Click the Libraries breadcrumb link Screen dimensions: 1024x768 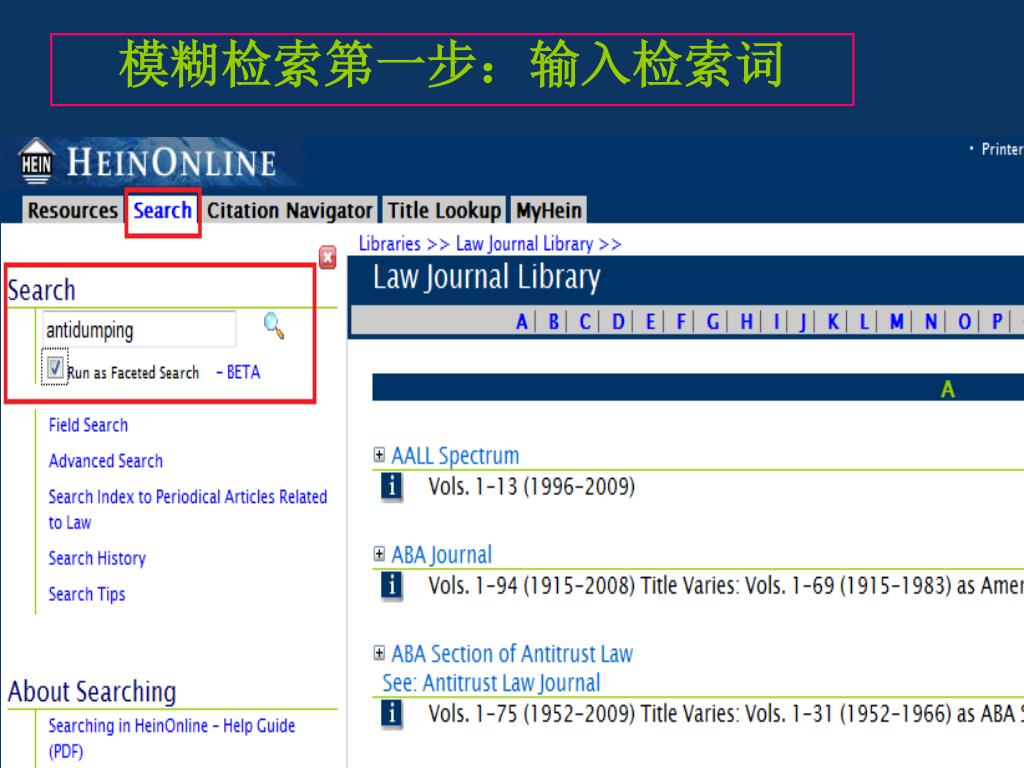[390, 244]
